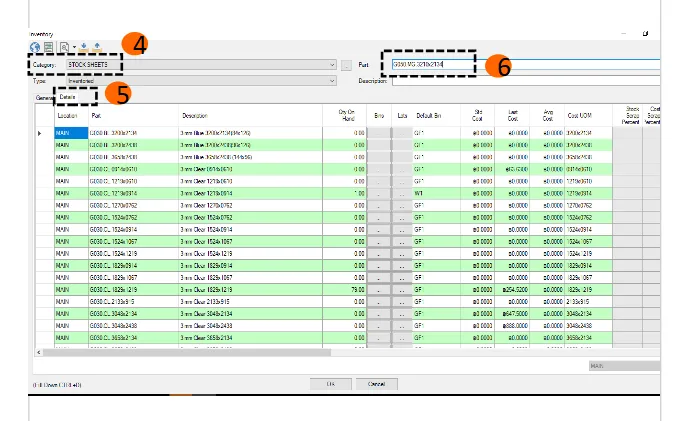The width and height of the screenshot is (677, 421).
Task: Click the quantity cell showing 79.00
Action: pyautogui.click(x=345, y=290)
